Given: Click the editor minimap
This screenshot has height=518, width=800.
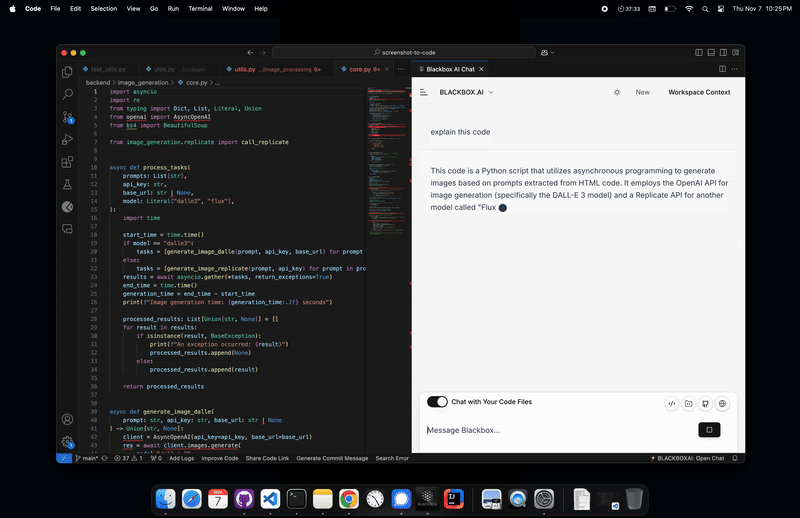Looking at the screenshot, I should pos(388,163).
